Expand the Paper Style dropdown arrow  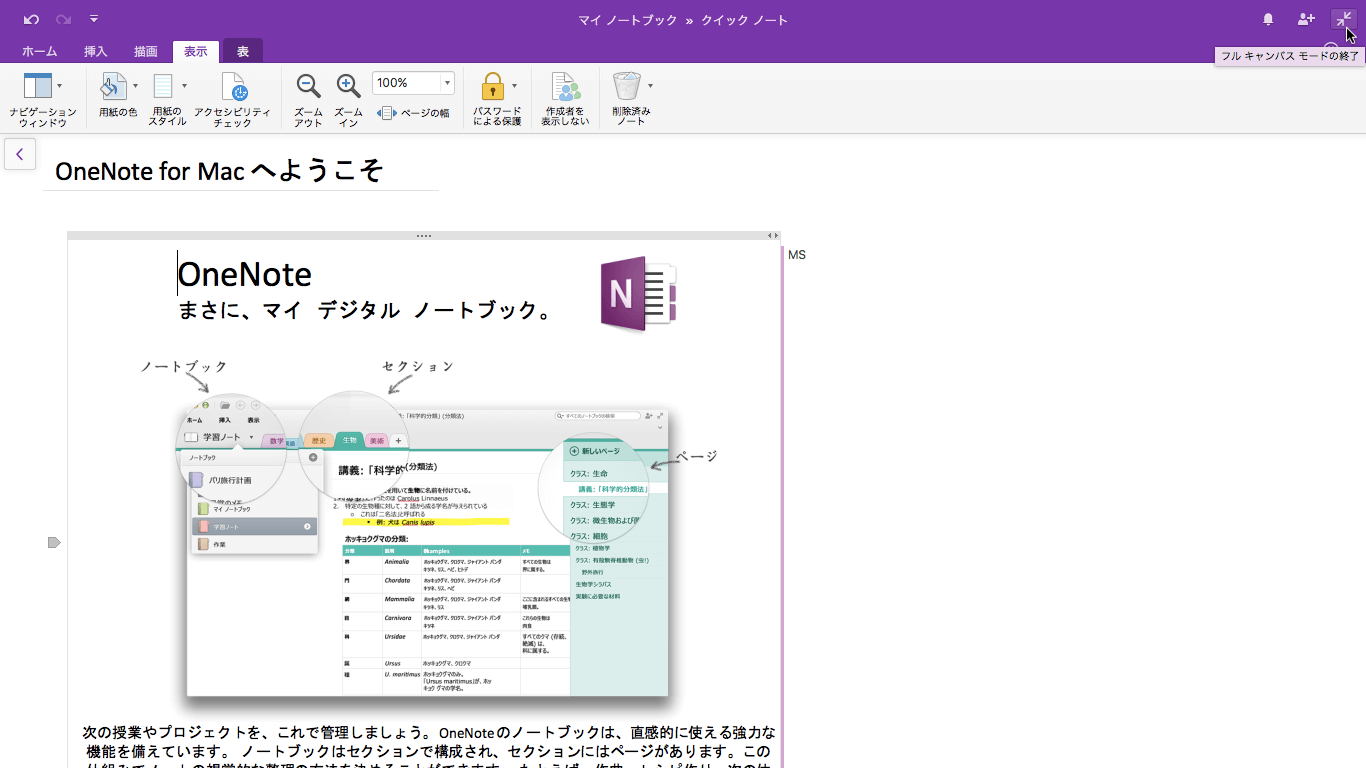pos(184,86)
